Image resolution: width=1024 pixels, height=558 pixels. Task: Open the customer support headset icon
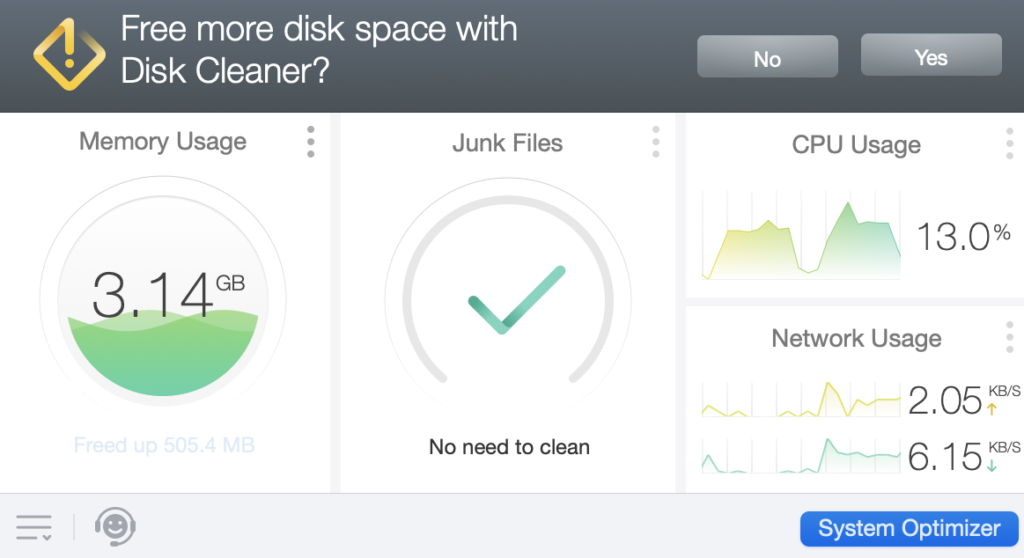(115, 526)
